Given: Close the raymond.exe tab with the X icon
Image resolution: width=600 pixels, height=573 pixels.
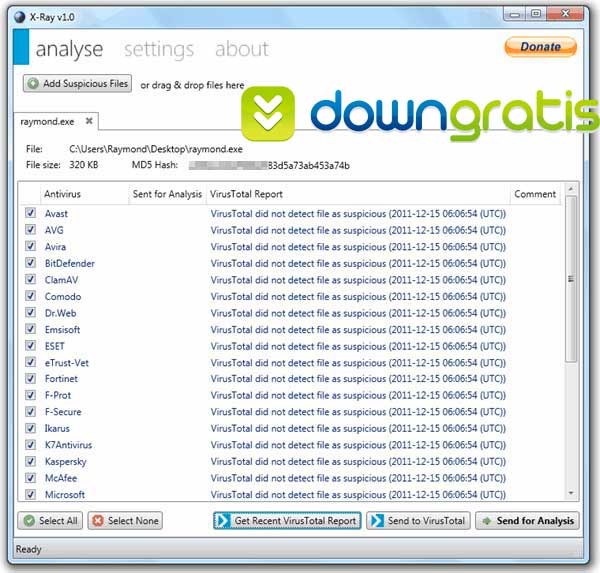Looking at the screenshot, I should point(89,121).
